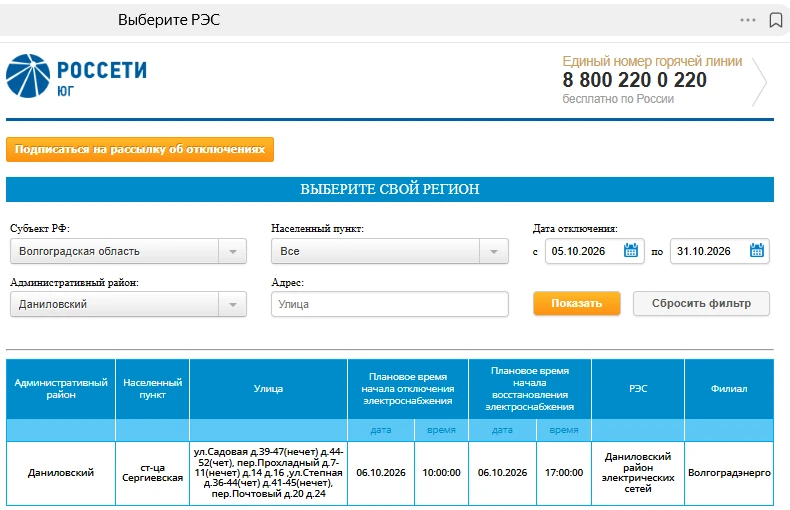Click the Показать button
The width and height of the screenshot is (790, 510).
(x=577, y=303)
